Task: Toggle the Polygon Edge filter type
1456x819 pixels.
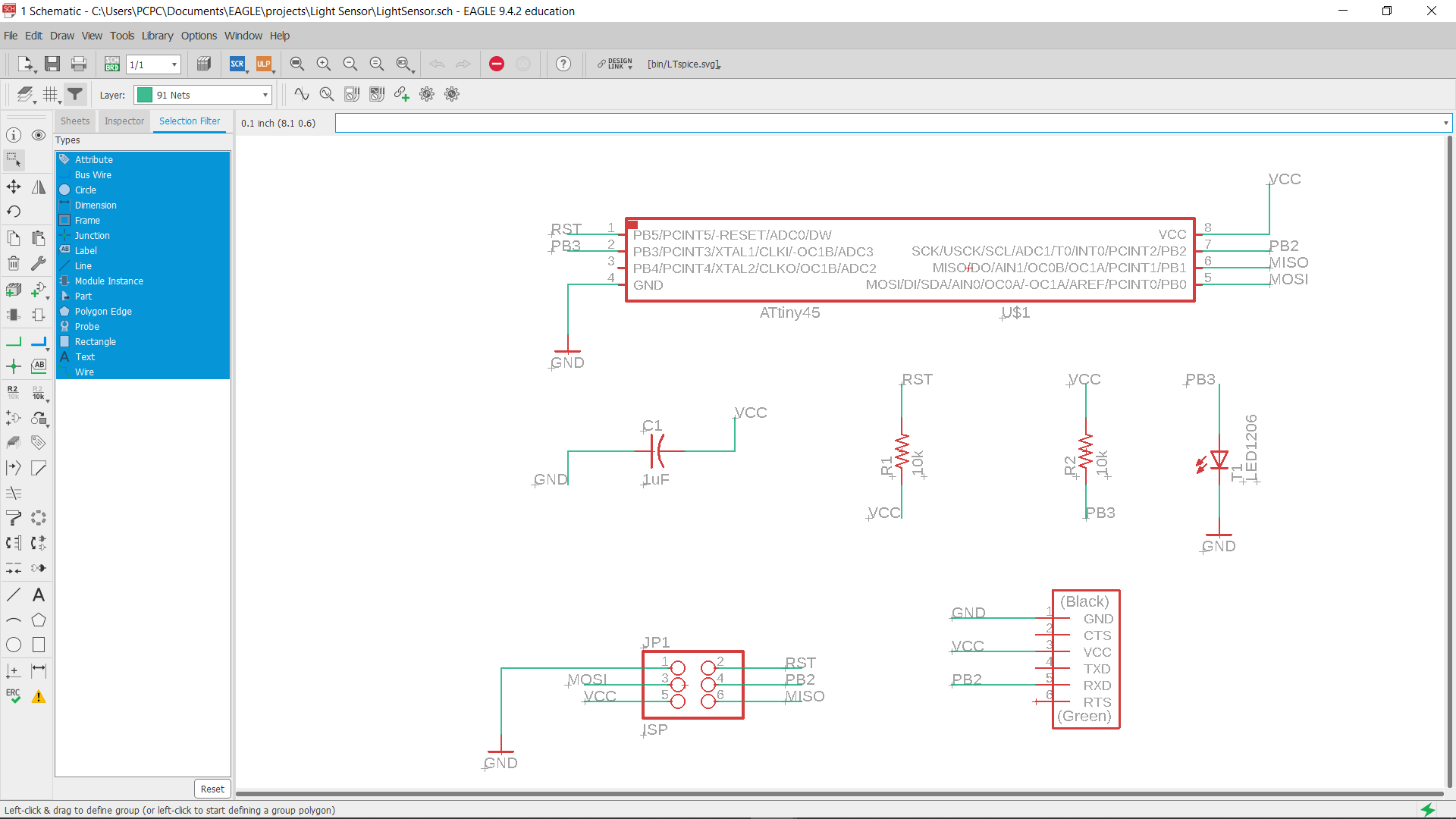Action: pos(103,312)
